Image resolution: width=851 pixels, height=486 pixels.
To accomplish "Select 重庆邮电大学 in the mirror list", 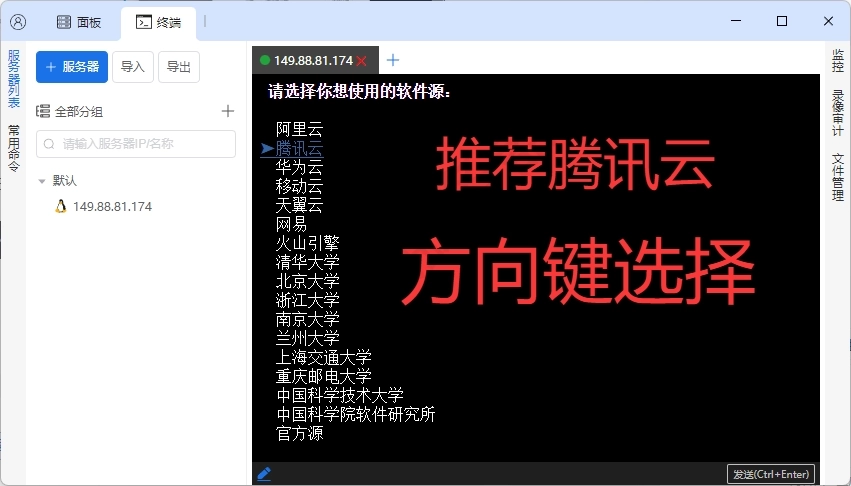I will [x=323, y=376].
